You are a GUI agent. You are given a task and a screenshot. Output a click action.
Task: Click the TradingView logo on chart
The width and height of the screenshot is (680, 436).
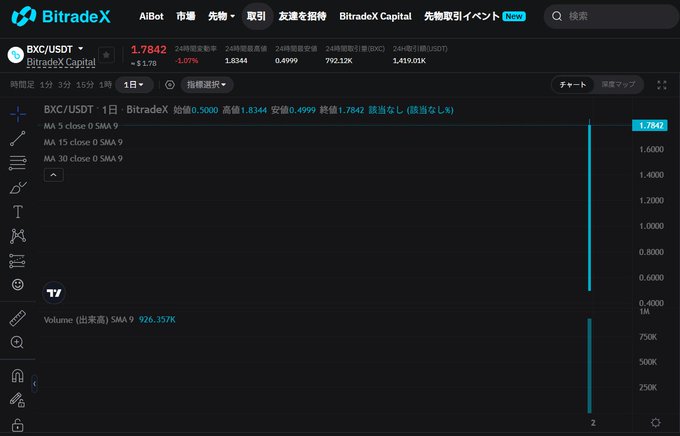(54, 293)
